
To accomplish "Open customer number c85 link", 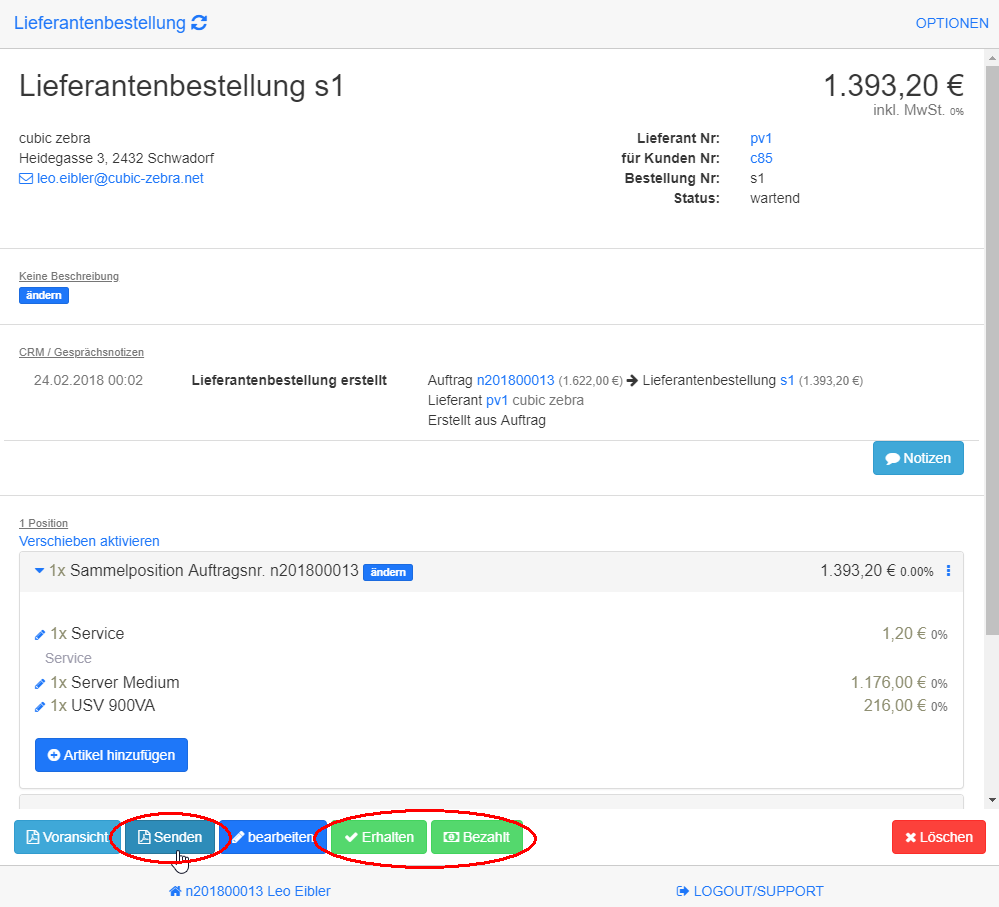I will [761, 158].
